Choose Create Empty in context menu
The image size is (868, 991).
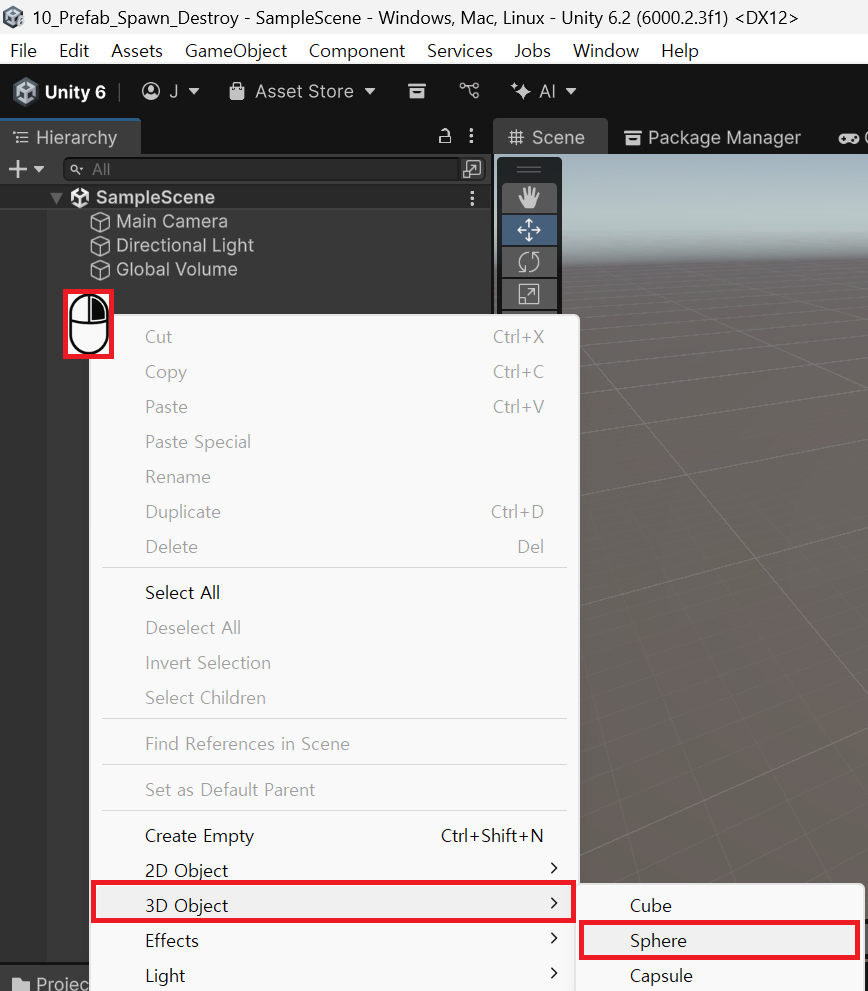(x=334, y=836)
